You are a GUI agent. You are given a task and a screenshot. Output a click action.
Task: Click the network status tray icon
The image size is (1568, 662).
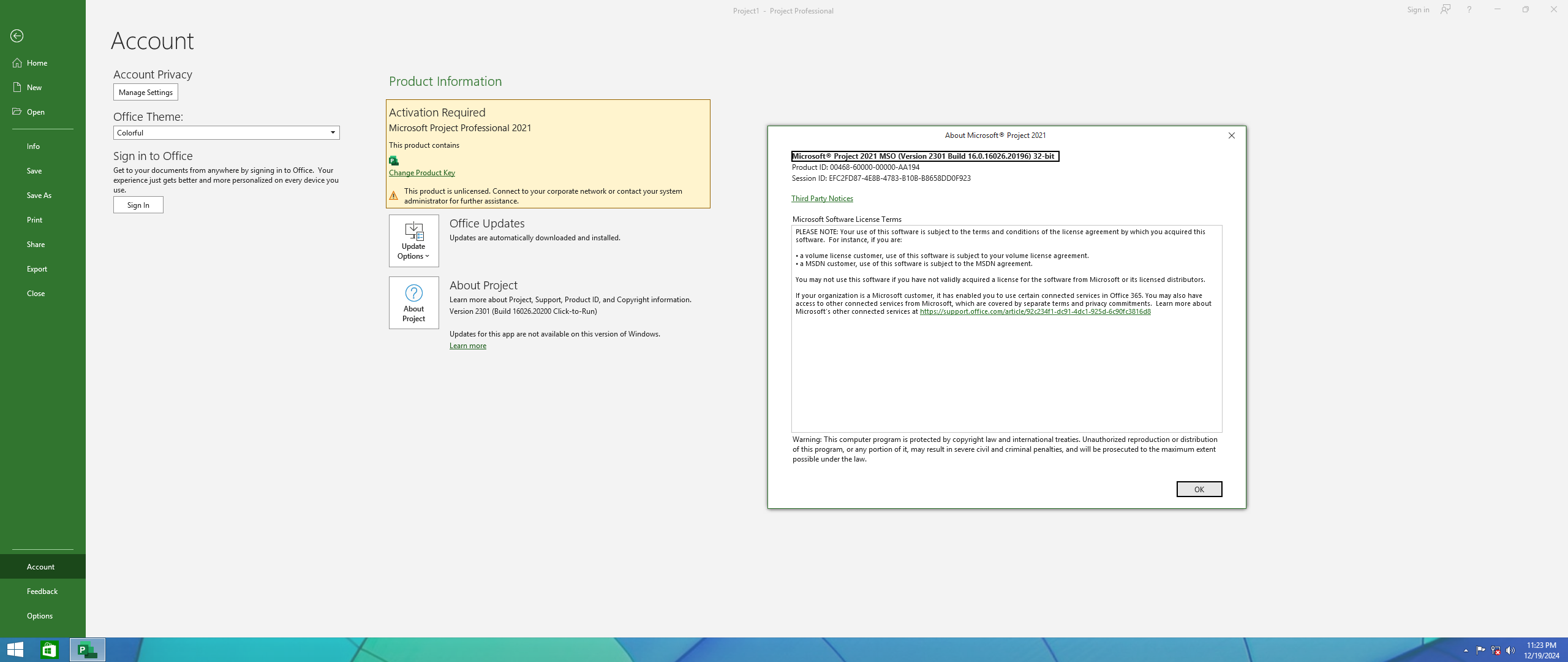tap(1496, 650)
